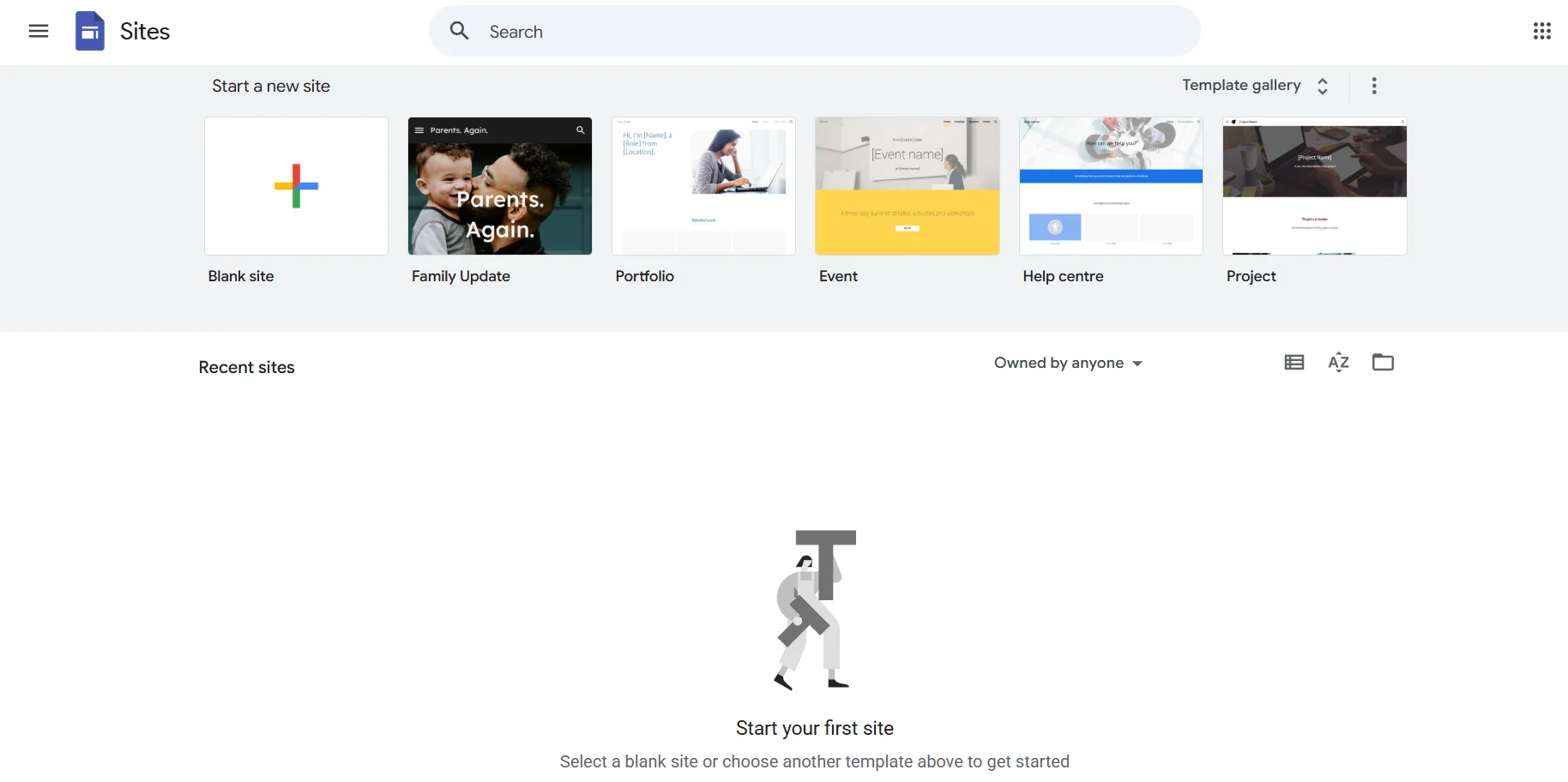1568x782 pixels.
Task: Open AZ sort options
Action: pos(1338,363)
